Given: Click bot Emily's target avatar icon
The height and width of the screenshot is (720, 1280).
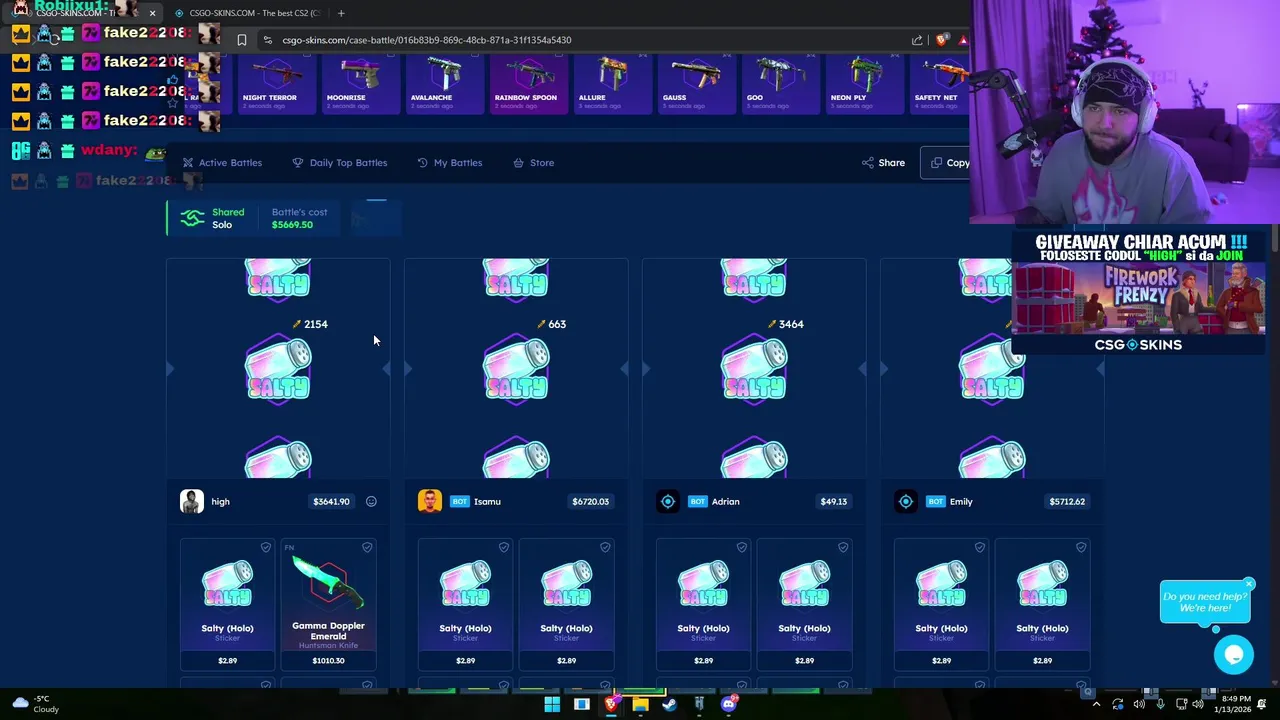Looking at the screenshot, I should coord(906,501).
